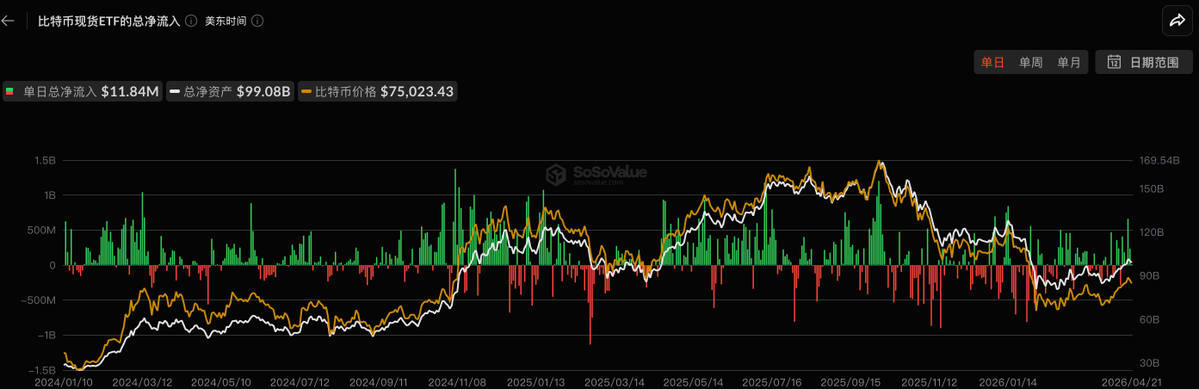This screenshot has width=1199, height=389.
Task: Click the 60B right axis label
Action: tap(1149, 319)
